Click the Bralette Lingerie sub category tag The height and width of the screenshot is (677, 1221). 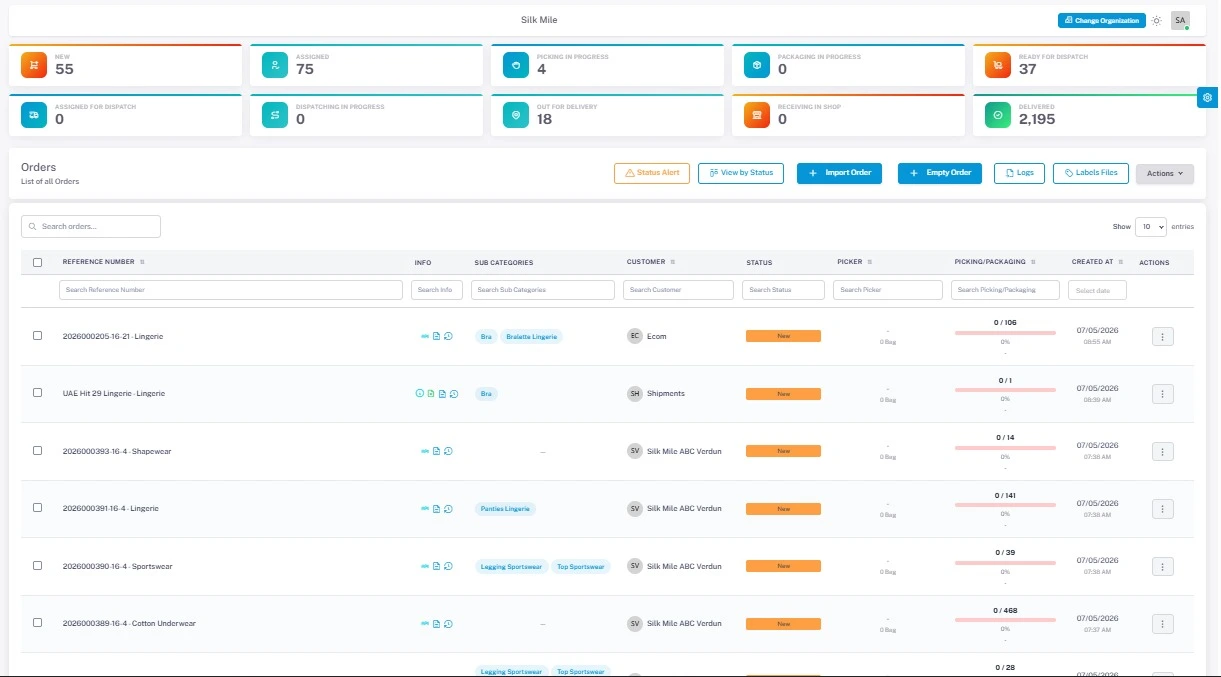click(532, 337)
